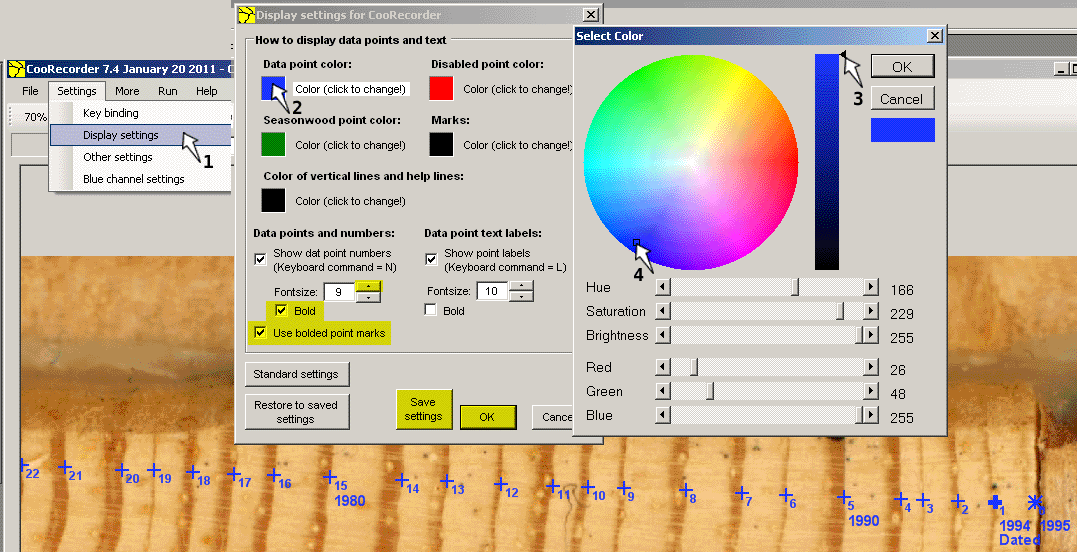Click the Brightness slider thumb
This screenshot has height=552, width=1077.
[859, 335]
